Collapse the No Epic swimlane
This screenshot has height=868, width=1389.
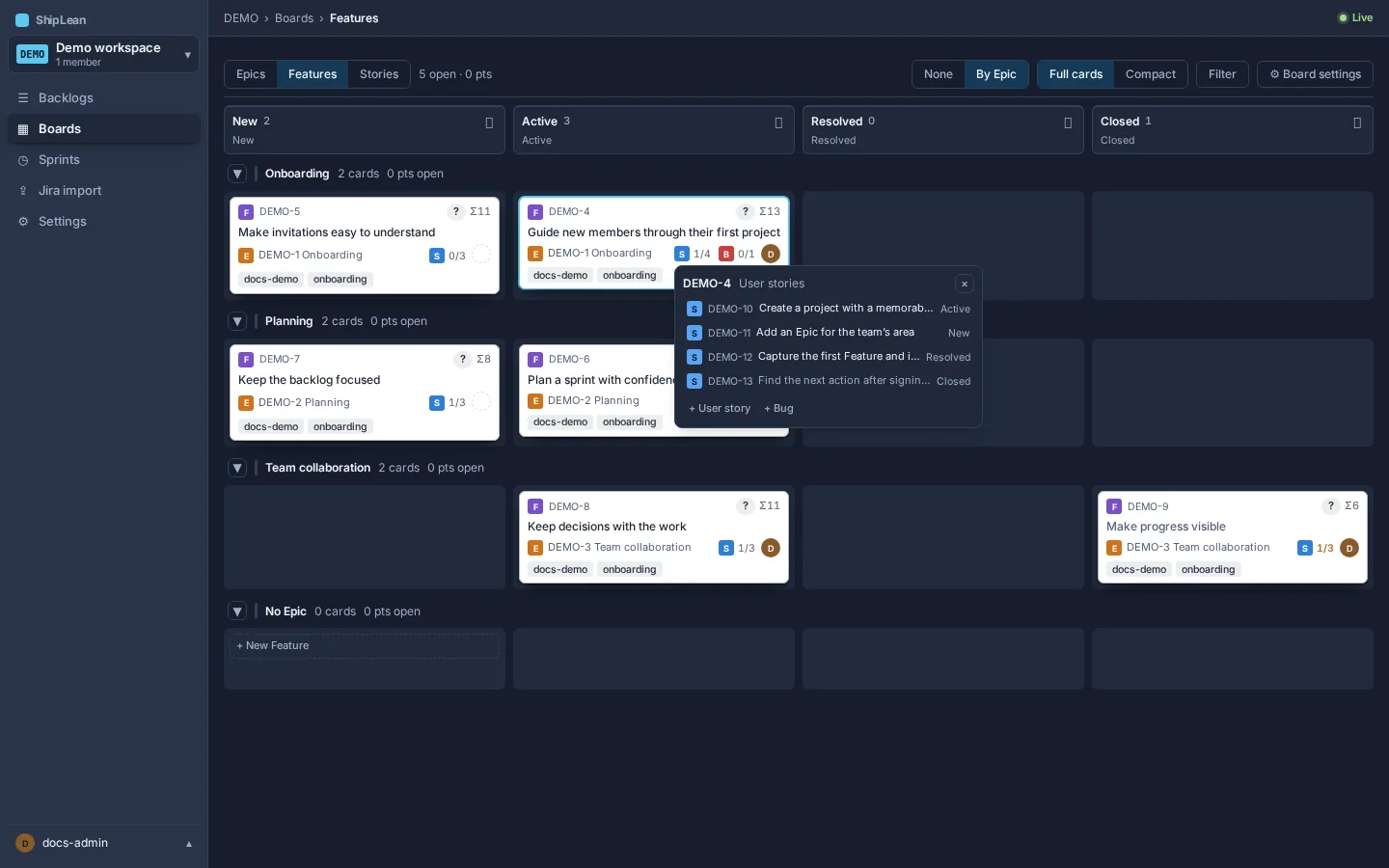point(237,611)
